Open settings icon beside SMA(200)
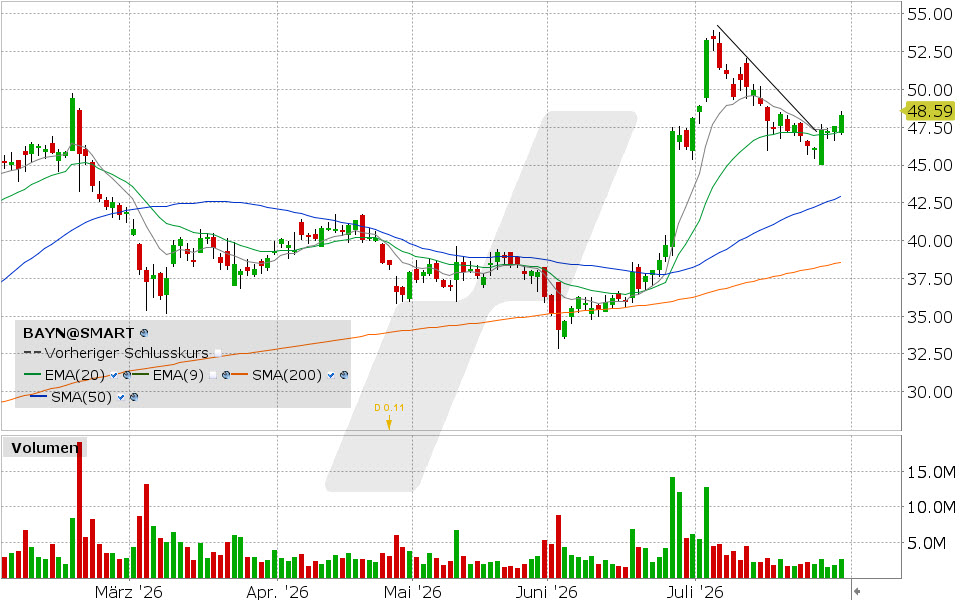The height and width of the screenshot is (600, 960). point(344,375)
